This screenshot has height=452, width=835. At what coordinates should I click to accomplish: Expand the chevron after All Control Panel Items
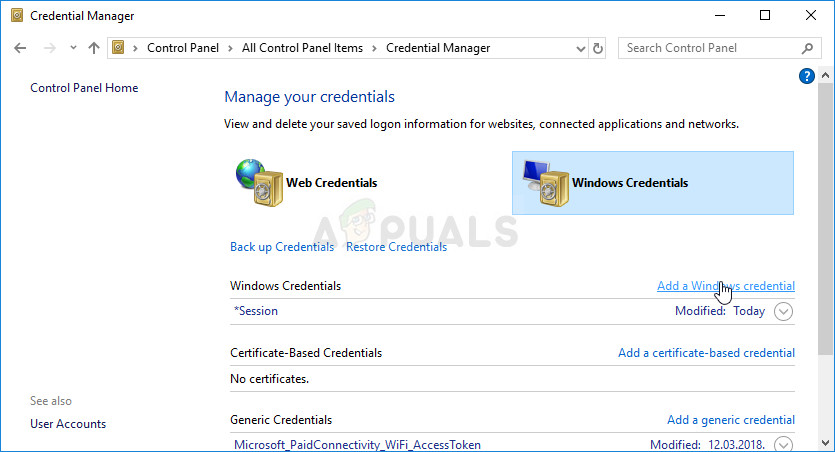tap(374, 48)
